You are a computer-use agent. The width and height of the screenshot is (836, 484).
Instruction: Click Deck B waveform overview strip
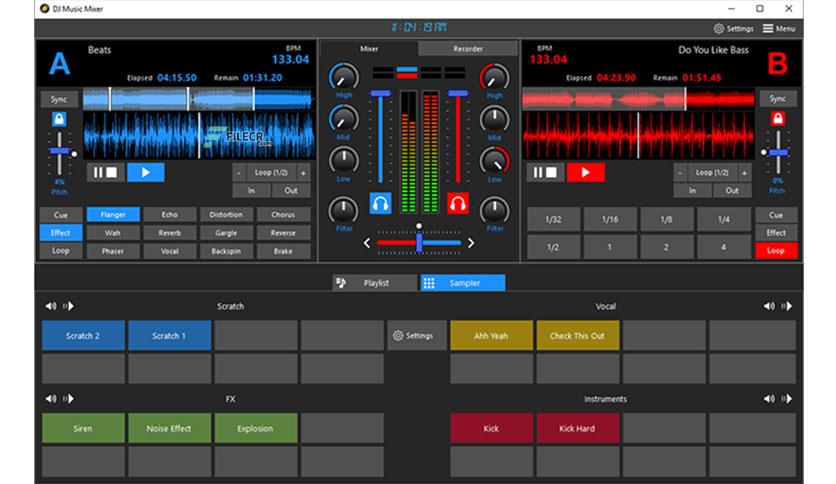638,99
